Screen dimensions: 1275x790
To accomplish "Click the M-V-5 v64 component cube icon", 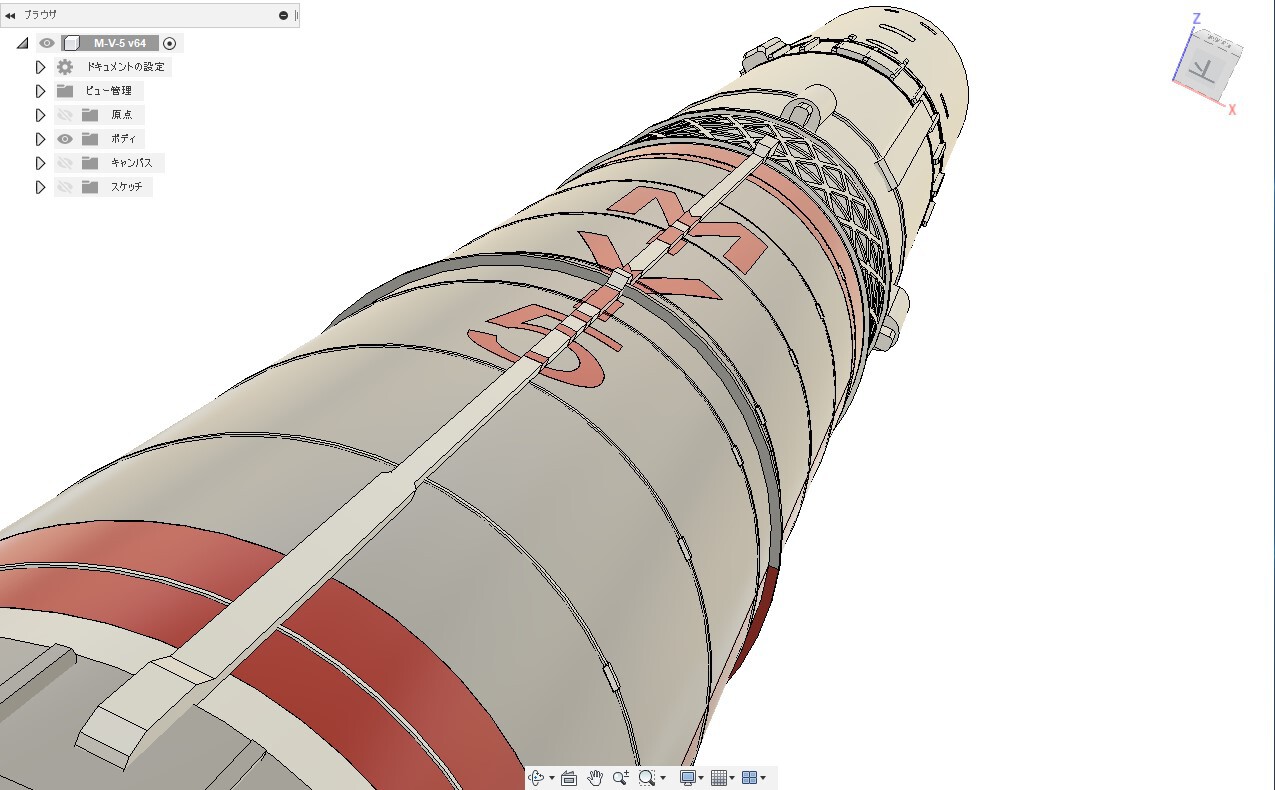I will 71,43.
